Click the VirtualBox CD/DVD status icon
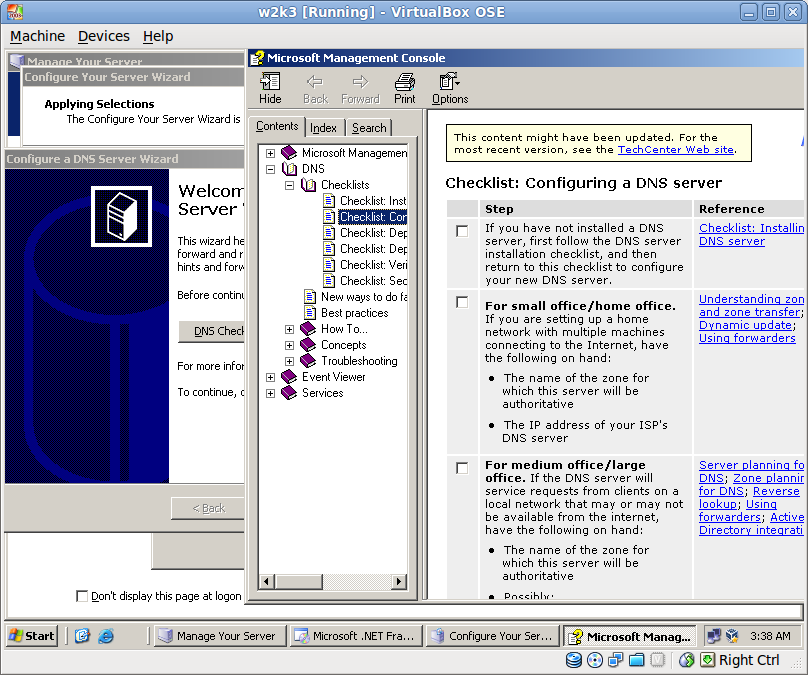This screenshot has height=675, width=808. click(x=595, y=660)
